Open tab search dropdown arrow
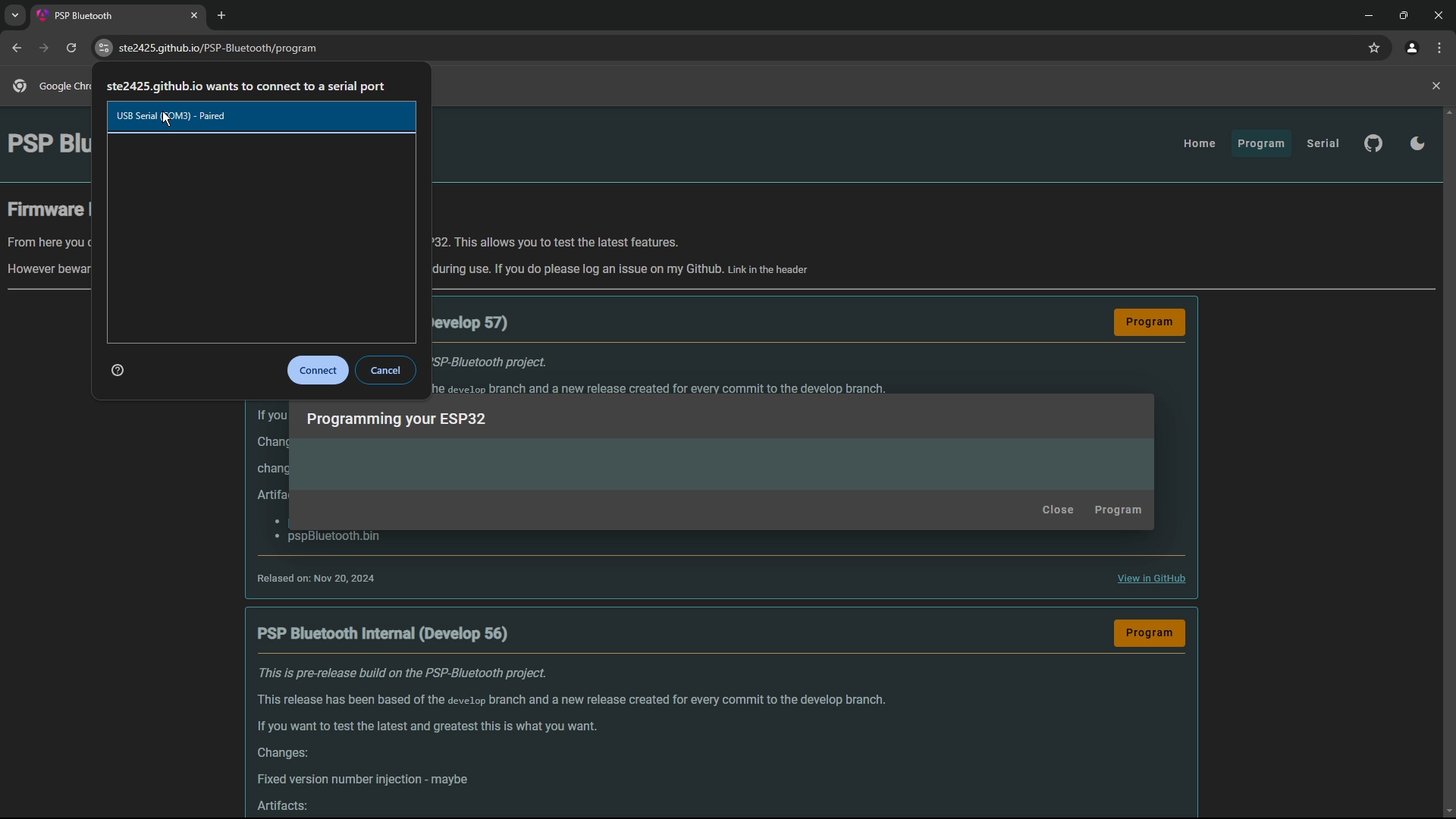 click(x=14, y=15)
